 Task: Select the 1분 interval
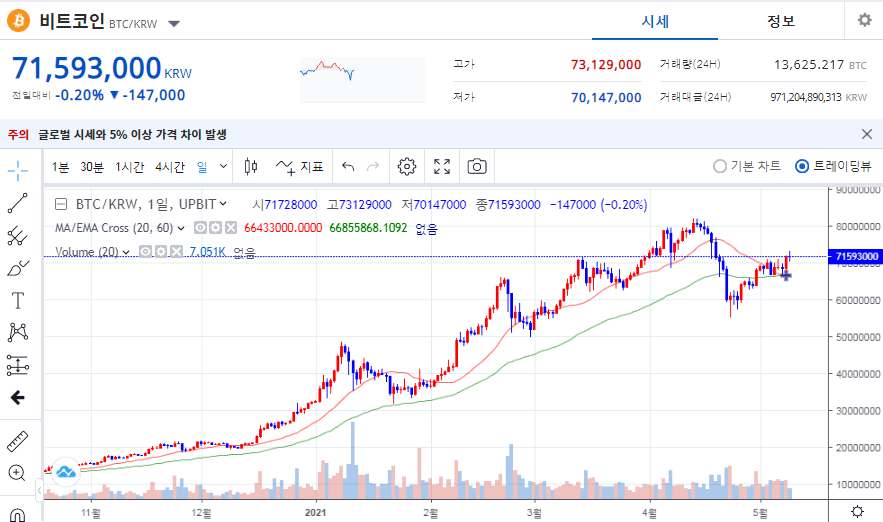(60, 167)
